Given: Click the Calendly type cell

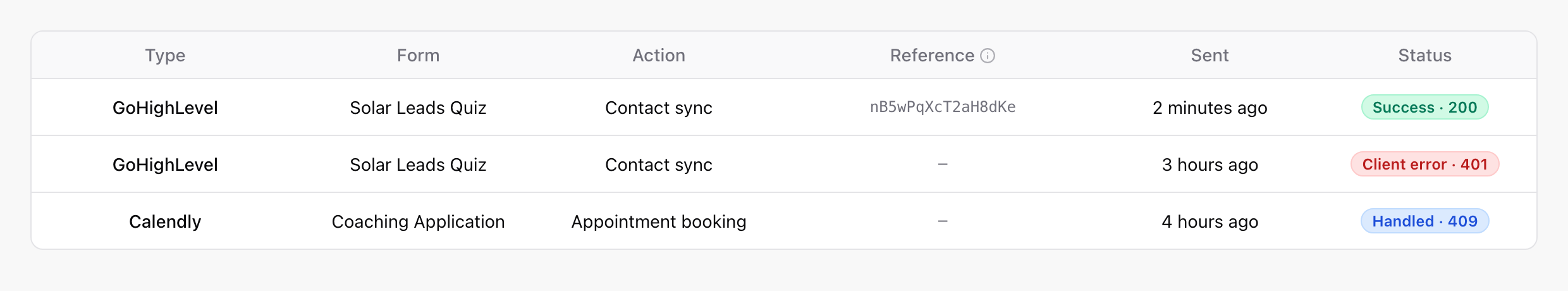Looking at the screenshot, I should pos(165,221).
